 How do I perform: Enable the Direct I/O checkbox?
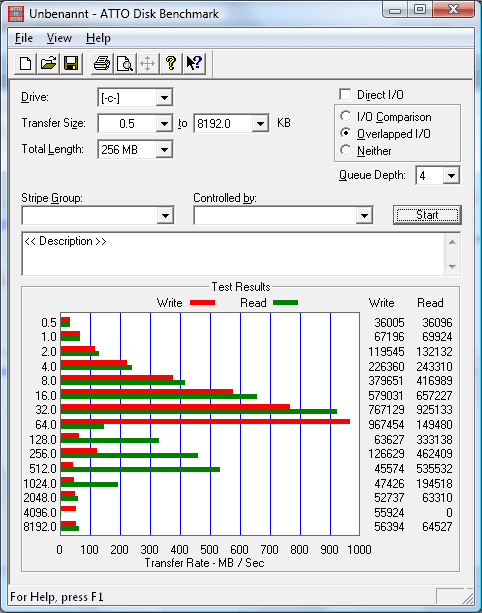pyautogui.click(x=345, y=95)
